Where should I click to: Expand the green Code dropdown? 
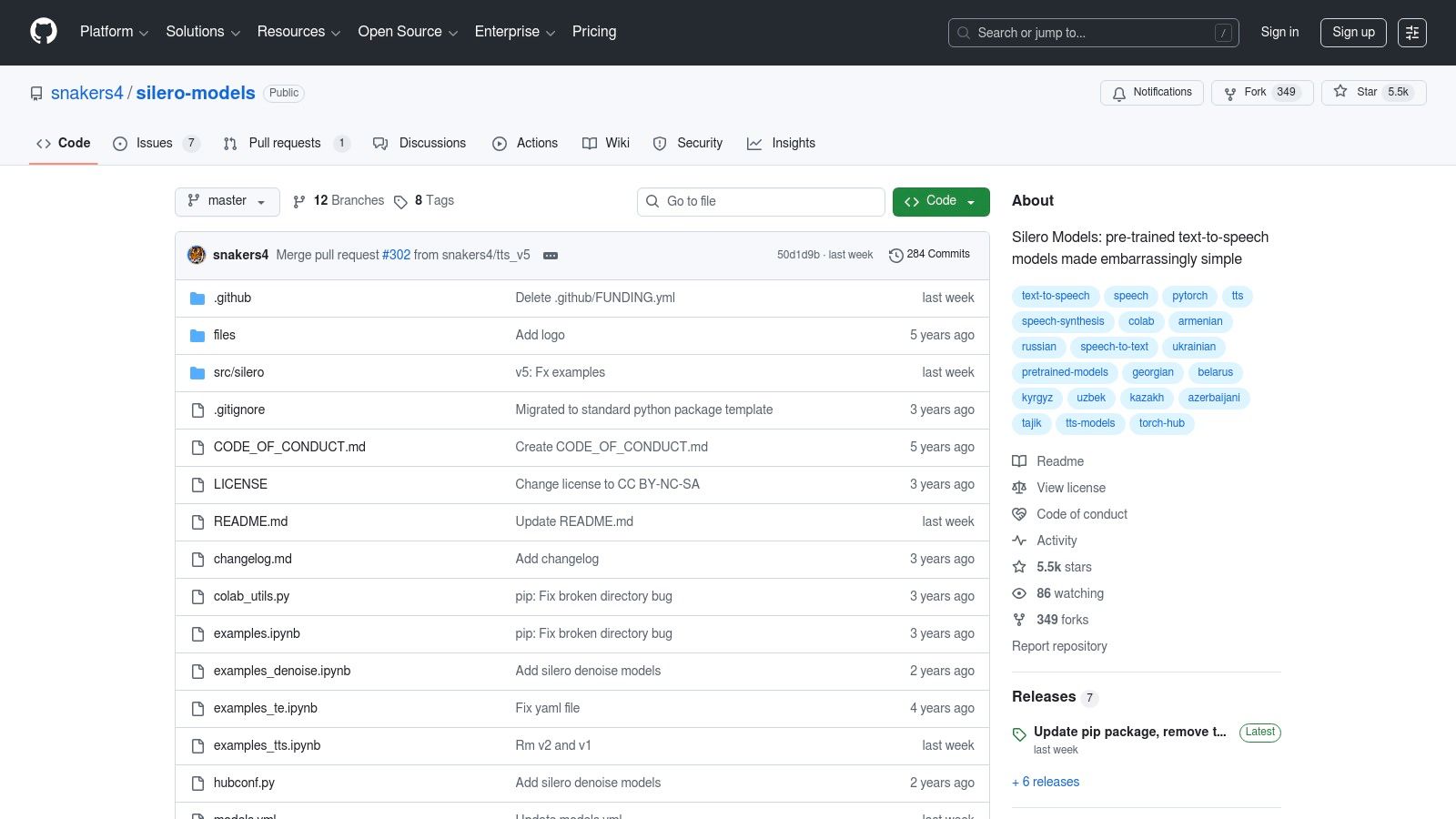pos(940,201)
